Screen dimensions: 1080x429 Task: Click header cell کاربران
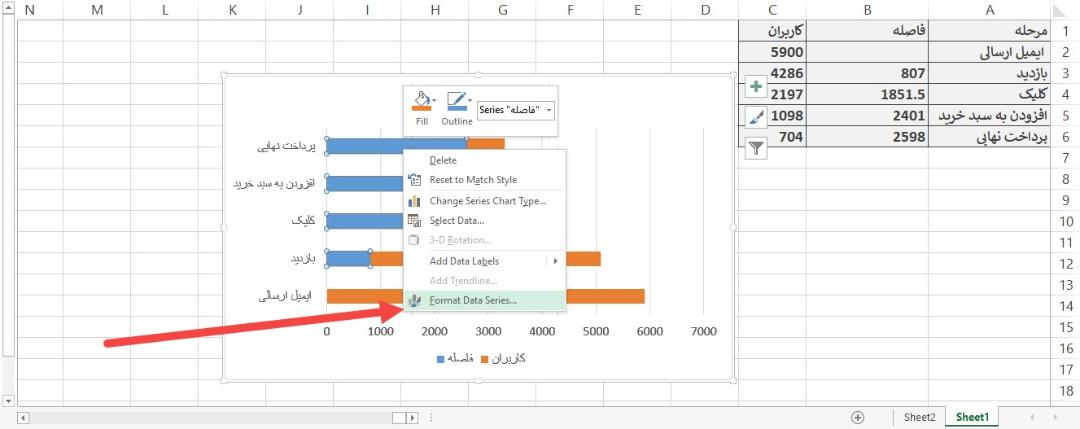tap(773, 31)
